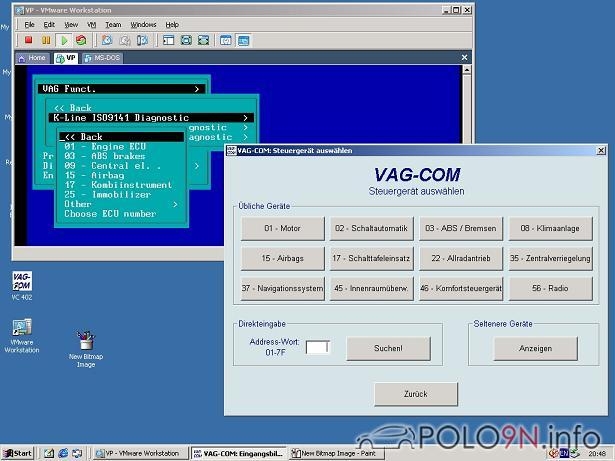Click the yellow Suspend VM toolbar icon

(46, 40)
